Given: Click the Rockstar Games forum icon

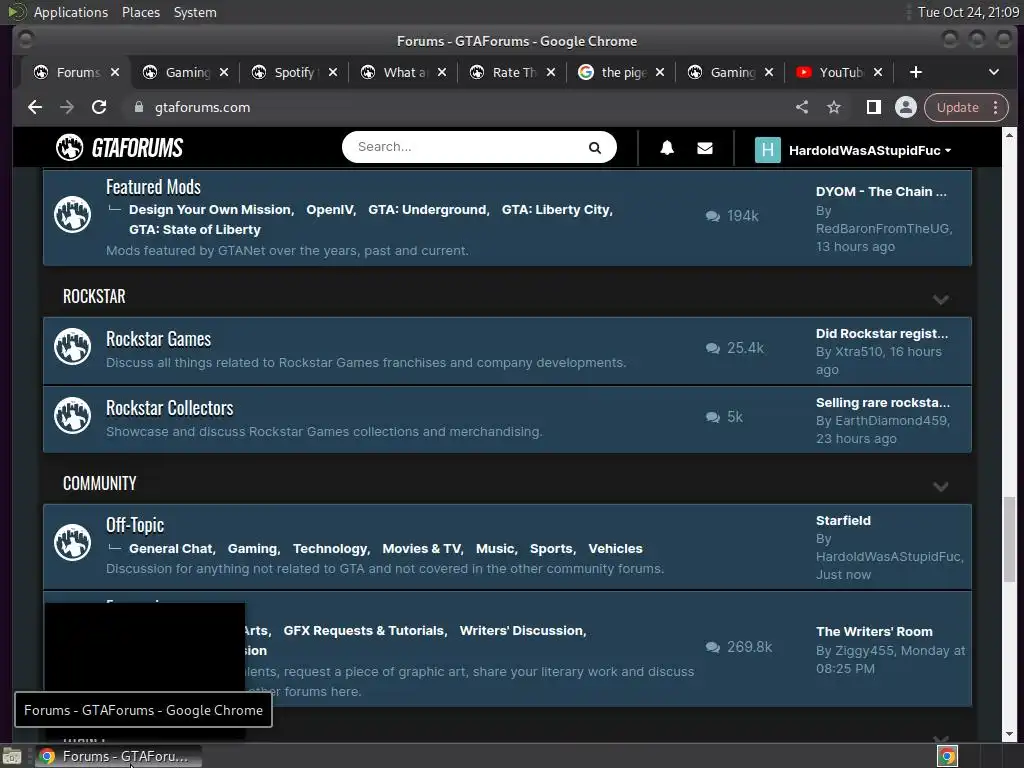Looking at the screenshot, I should point(72,347).
